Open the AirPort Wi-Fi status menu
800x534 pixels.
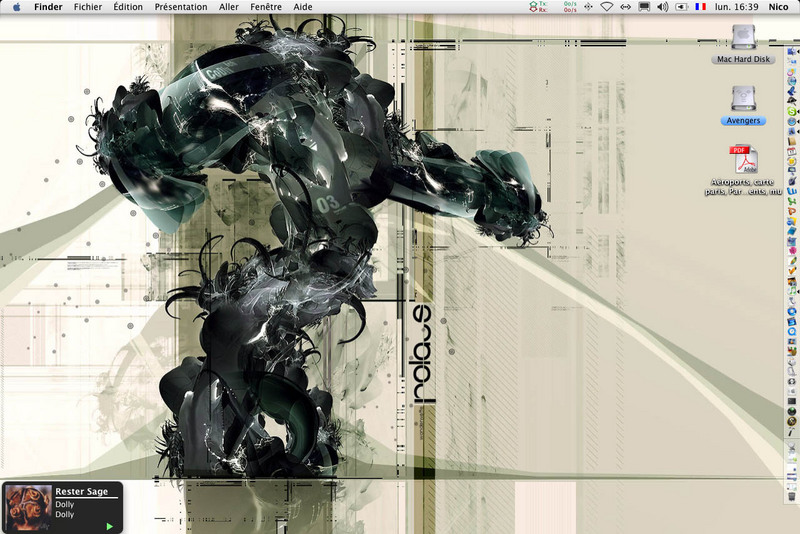tap(606, 7)
